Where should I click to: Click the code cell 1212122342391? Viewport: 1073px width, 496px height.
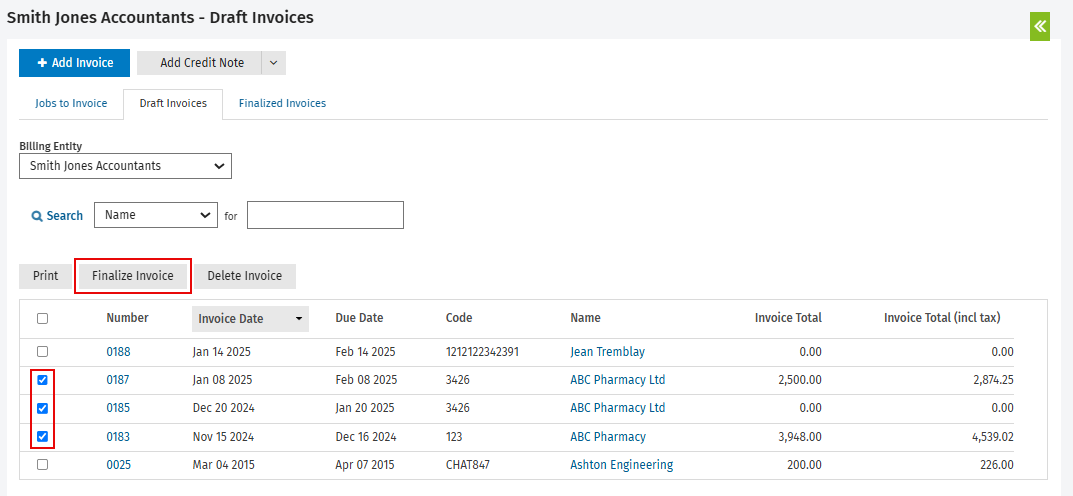pos(482,352)
